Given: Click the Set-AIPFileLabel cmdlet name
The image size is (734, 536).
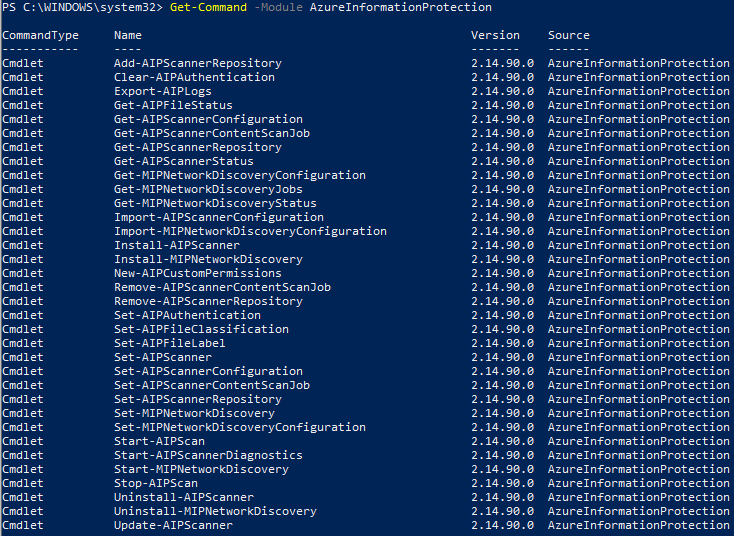Looking at the screenshot, I should click(170, 344).
